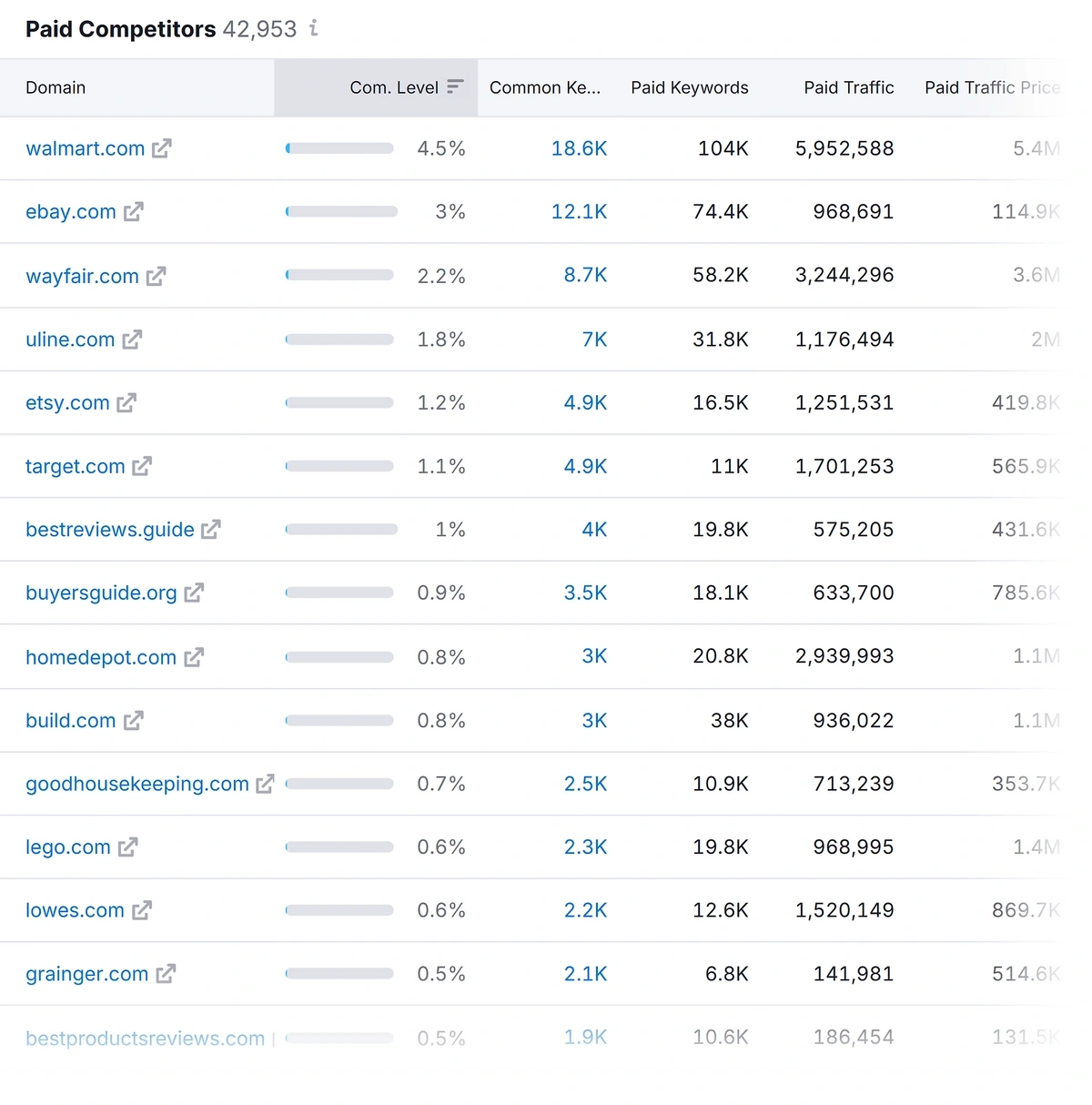Open the build.com domain link

click(x=71, y=720)
